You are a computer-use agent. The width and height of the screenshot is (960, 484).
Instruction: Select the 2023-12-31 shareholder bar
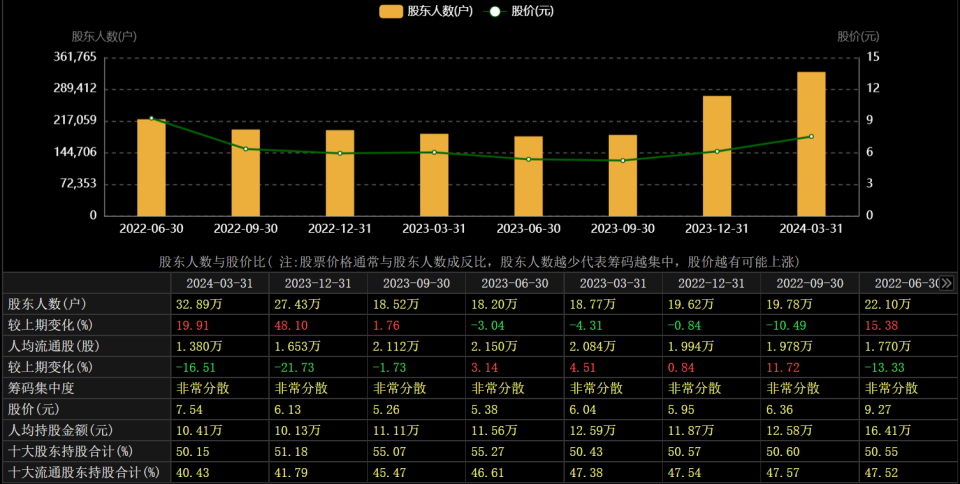pyautogui.click(x=717, y=156)
